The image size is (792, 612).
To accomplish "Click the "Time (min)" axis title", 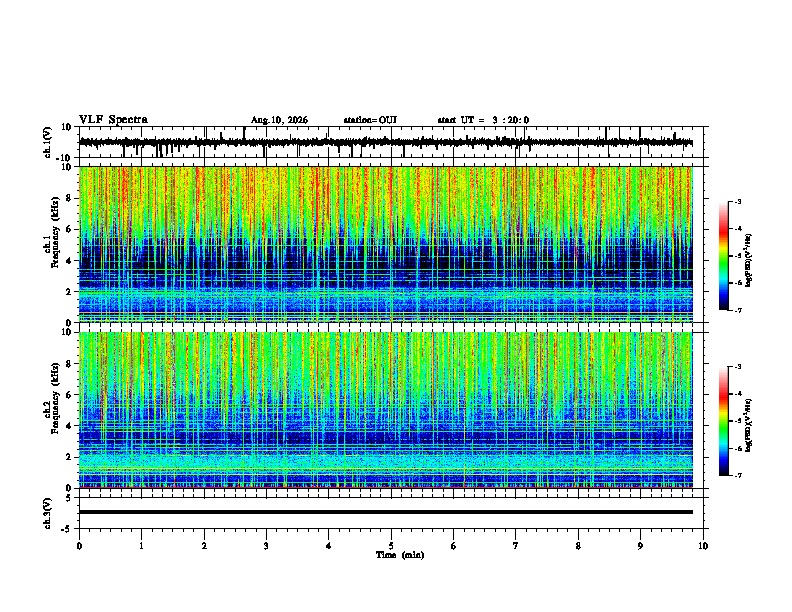I will tap(400, 555).
